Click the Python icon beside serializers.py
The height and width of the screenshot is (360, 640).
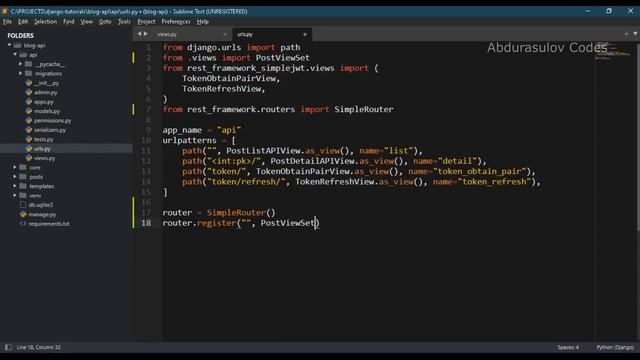(x=29, y=130)
